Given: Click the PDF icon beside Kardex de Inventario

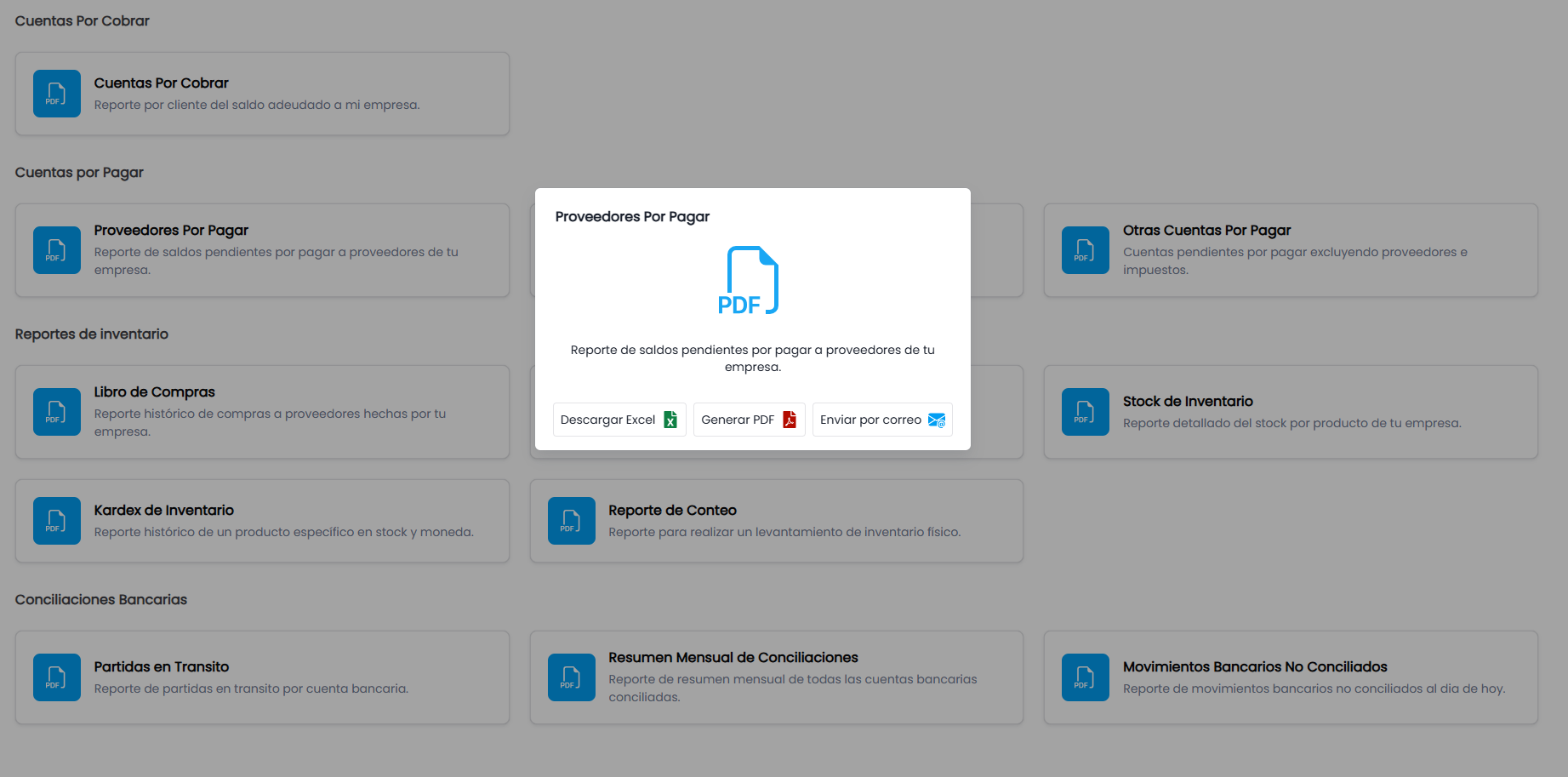Looking at the screenshot, I should point(57,521).
